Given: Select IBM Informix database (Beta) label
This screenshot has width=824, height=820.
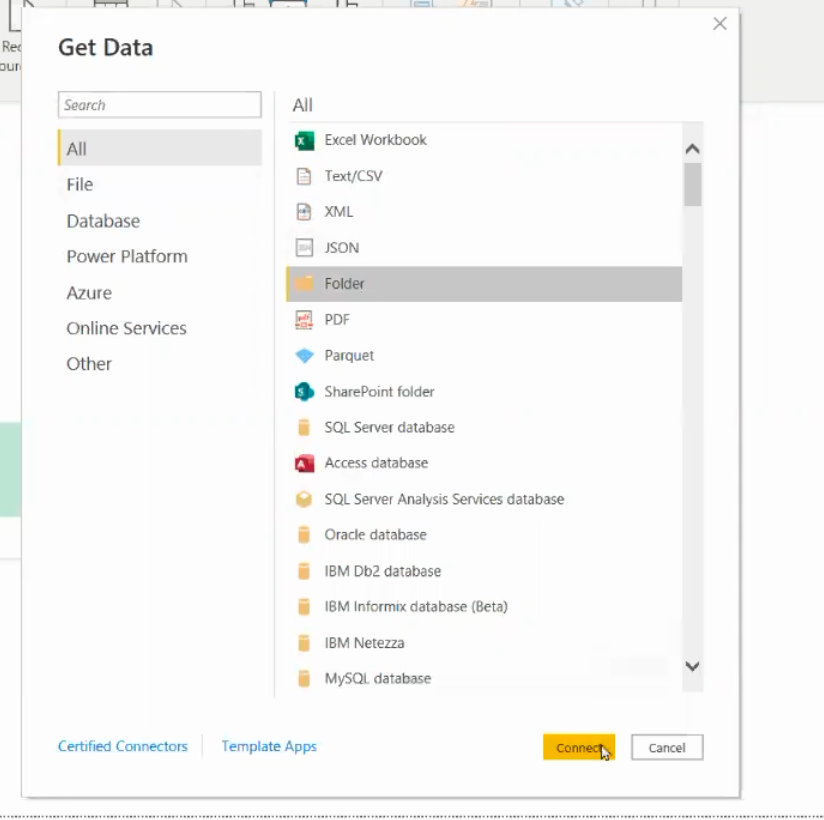Looking at the screenshot, I should 416,607.
